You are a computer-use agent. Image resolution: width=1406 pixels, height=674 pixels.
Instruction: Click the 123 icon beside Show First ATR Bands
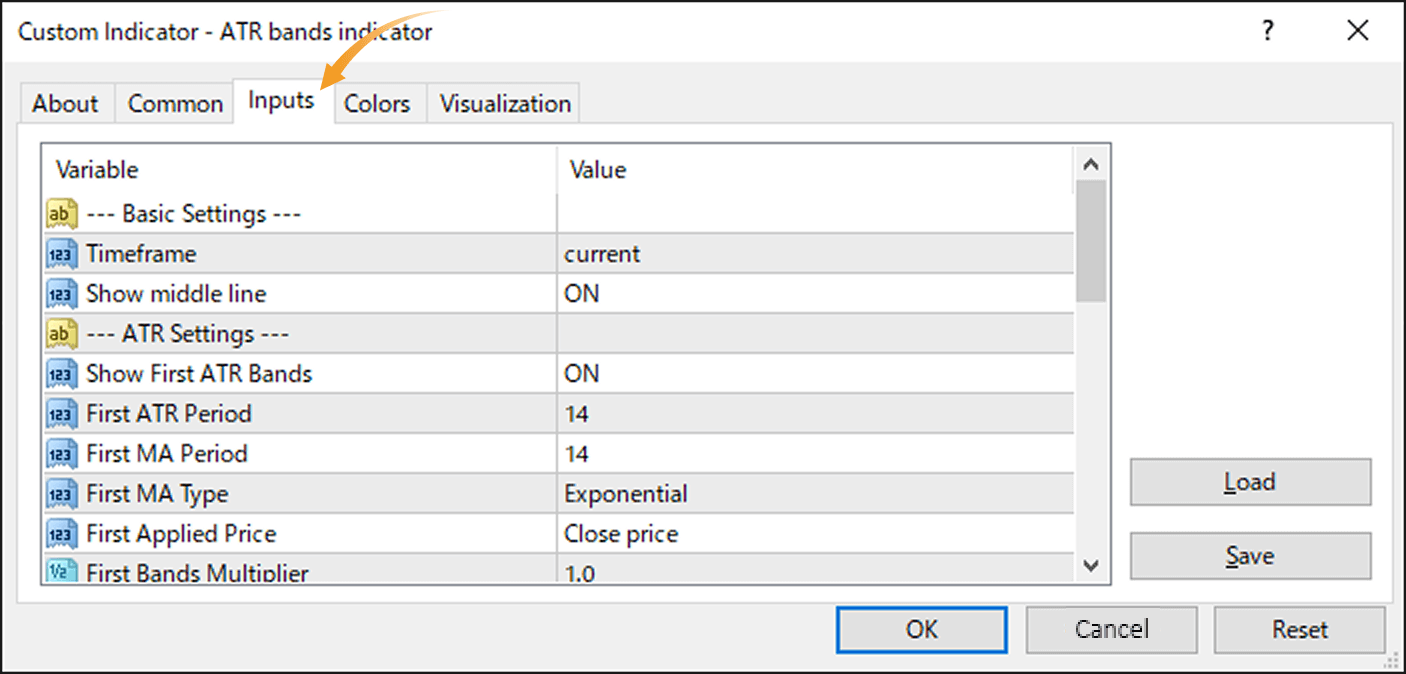pos(61,373)
